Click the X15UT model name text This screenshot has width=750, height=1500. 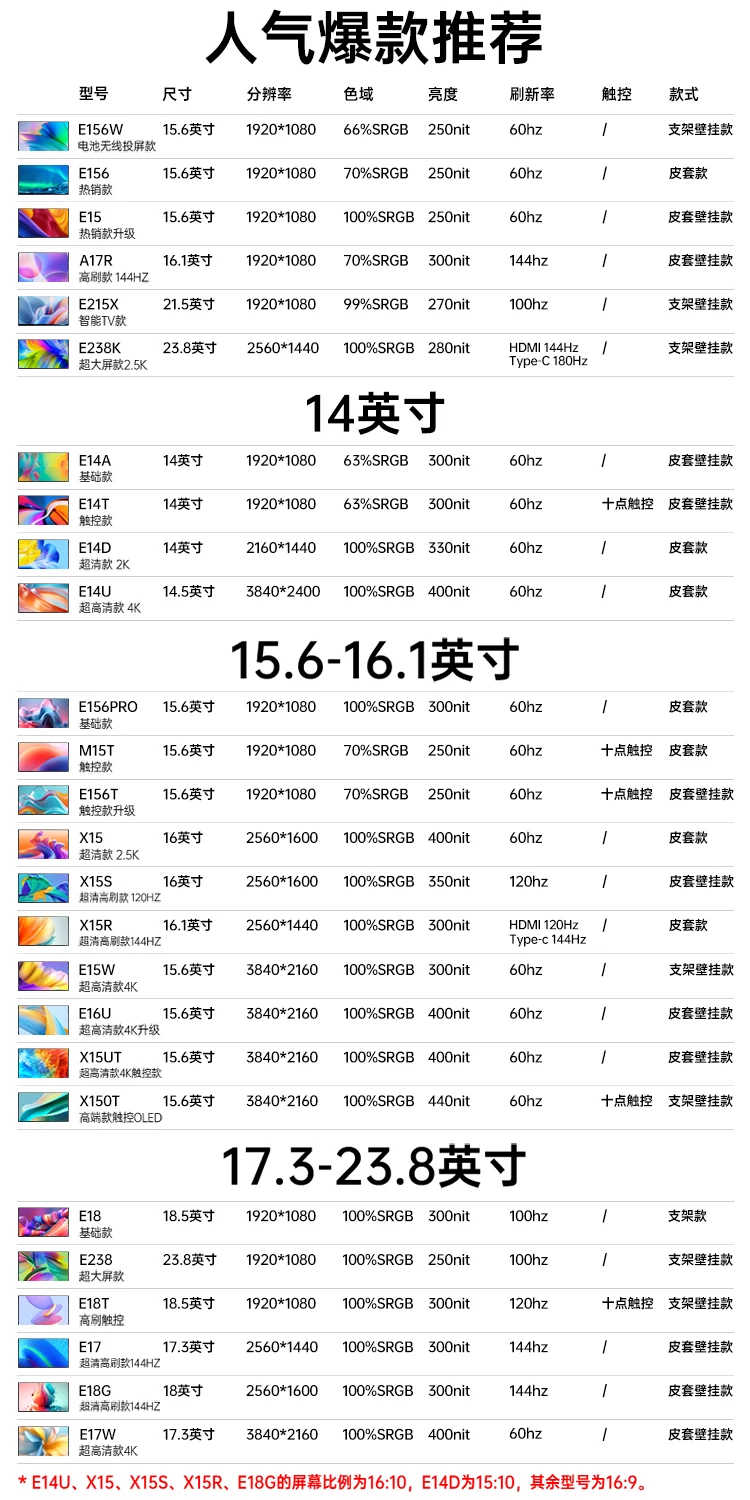pos(100,1057)
